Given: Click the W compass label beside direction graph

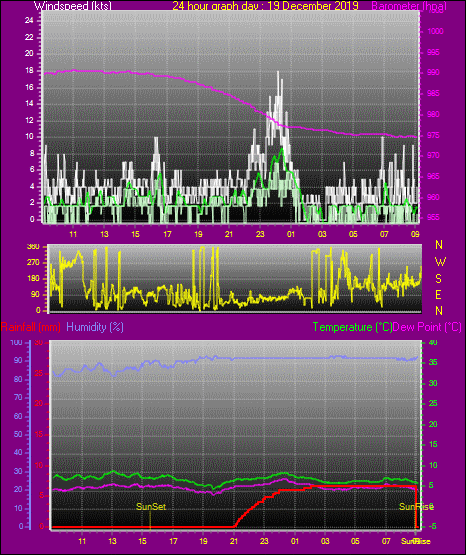Looking at the screenshot, I should click(440, 262).
